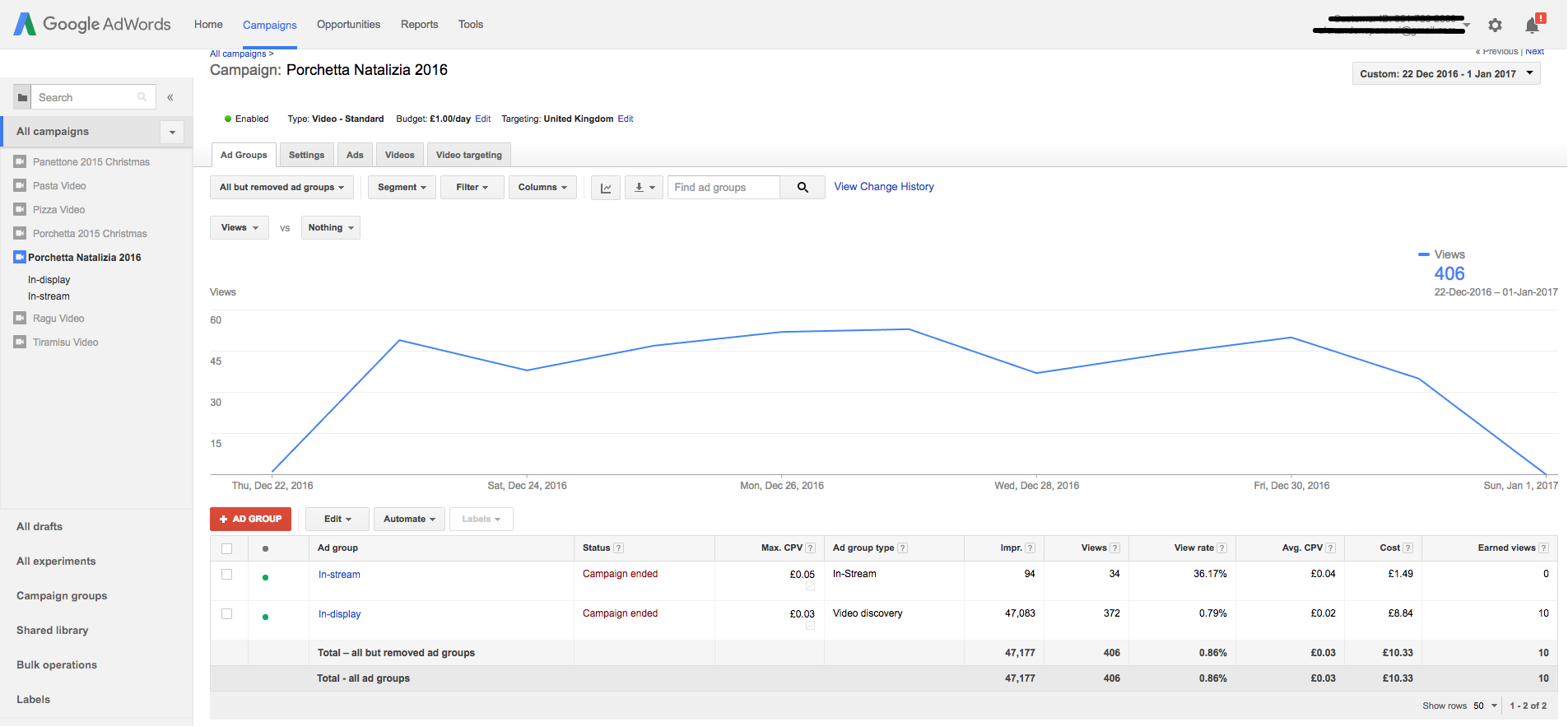Open the Show rows 50 dropdown
This screenshot has height=727, width=1568.
pyautogui.click(x=1485, y=706)
